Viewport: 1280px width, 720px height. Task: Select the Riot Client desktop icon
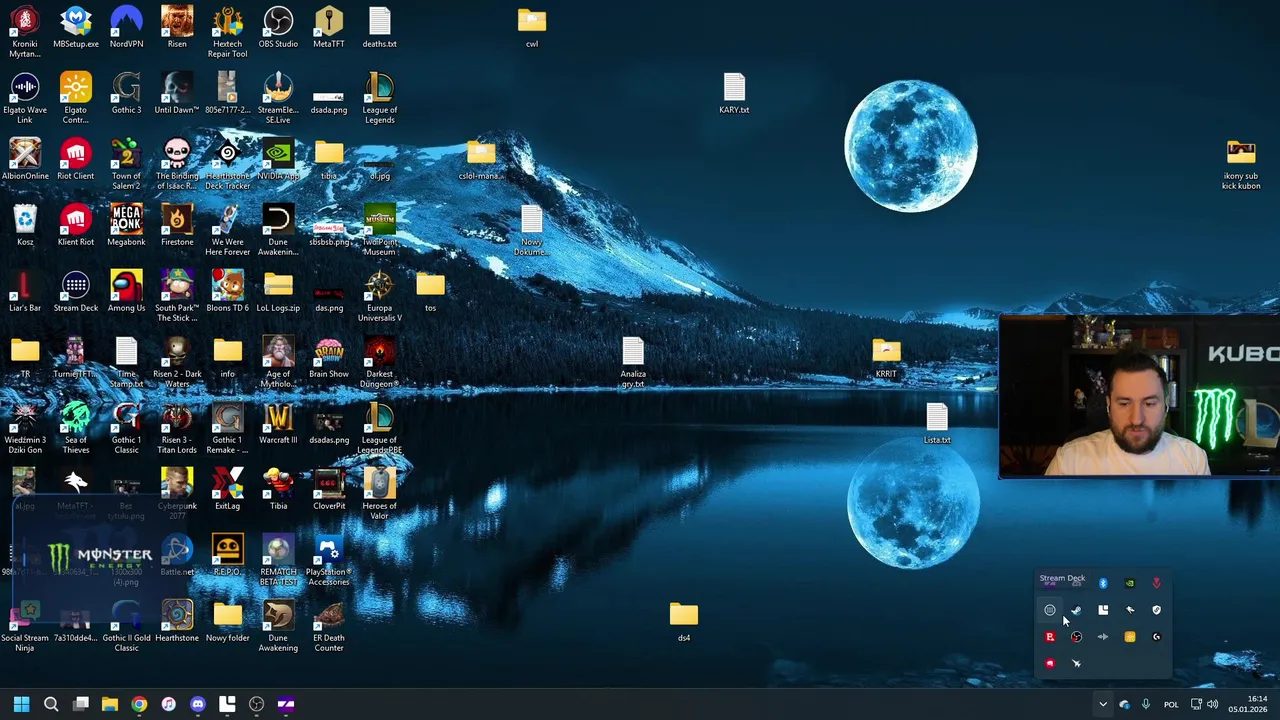point(76,159)
